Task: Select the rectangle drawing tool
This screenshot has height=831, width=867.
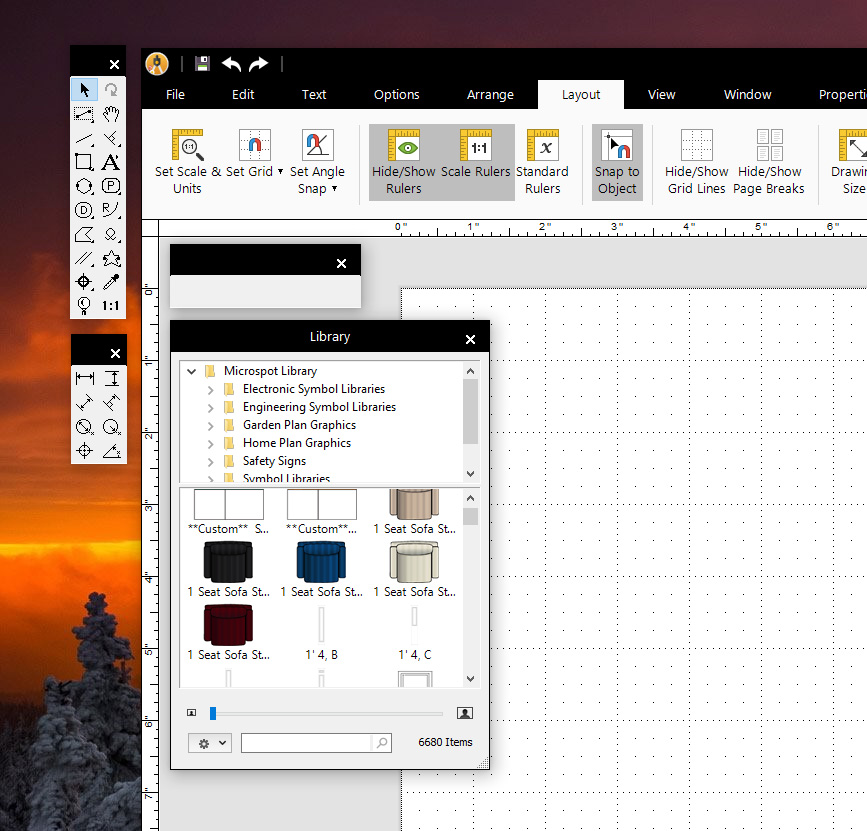Action: (x=85, y=162)
